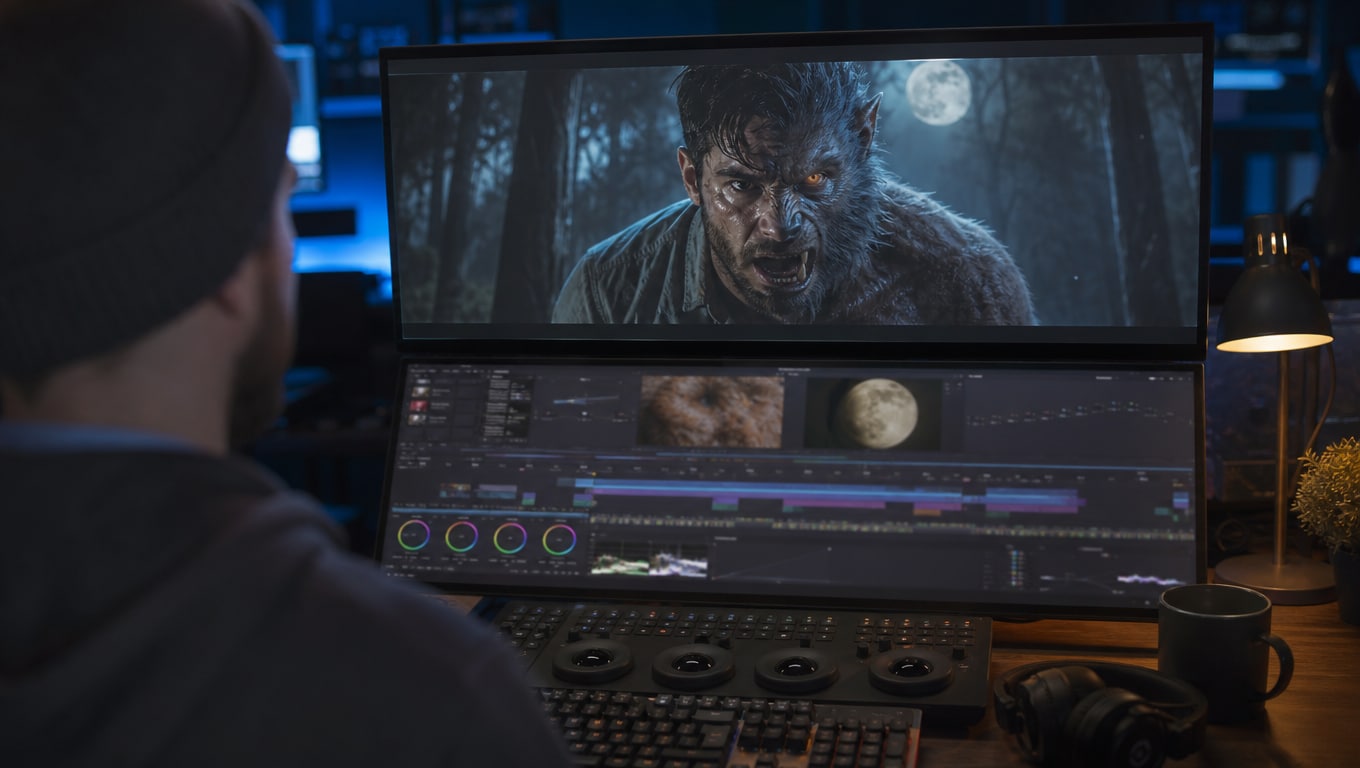Screen dimensions: 1360x768
Task: Click the small white waveform in the bottom-right panel
Action: [1149, 579]
